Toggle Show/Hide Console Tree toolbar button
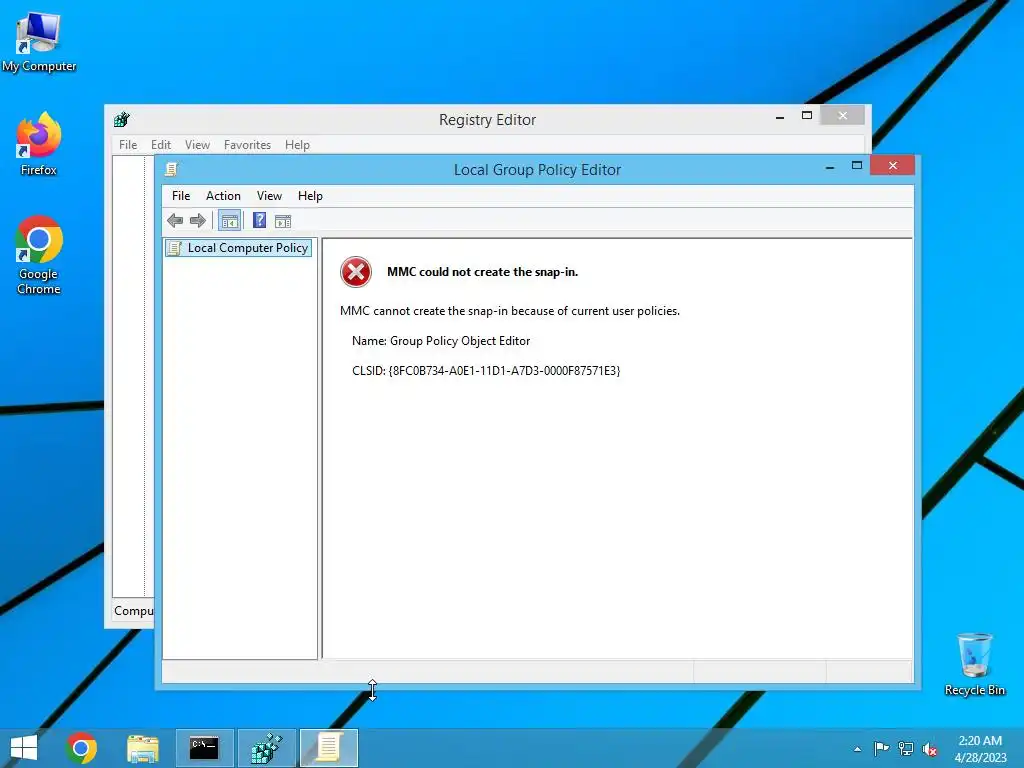This screenshot has width=1024, height=768. point(229,221)
